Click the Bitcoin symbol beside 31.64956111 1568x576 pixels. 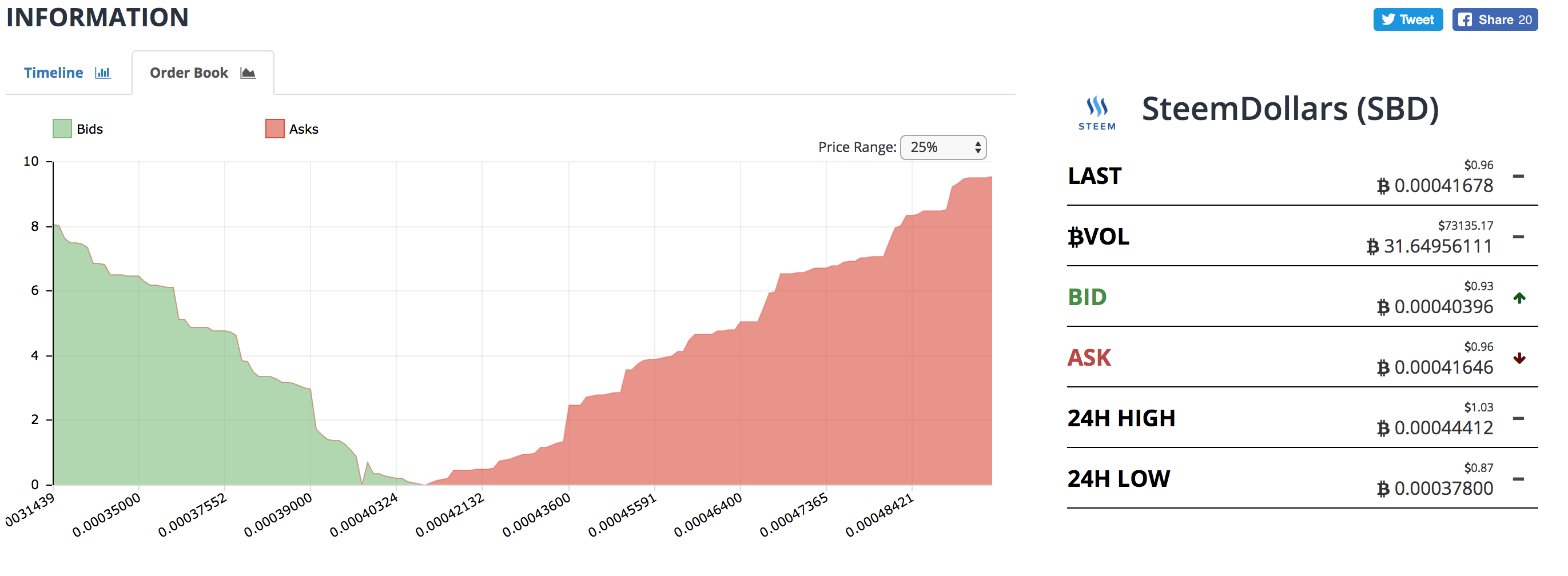coord(1372,247)
